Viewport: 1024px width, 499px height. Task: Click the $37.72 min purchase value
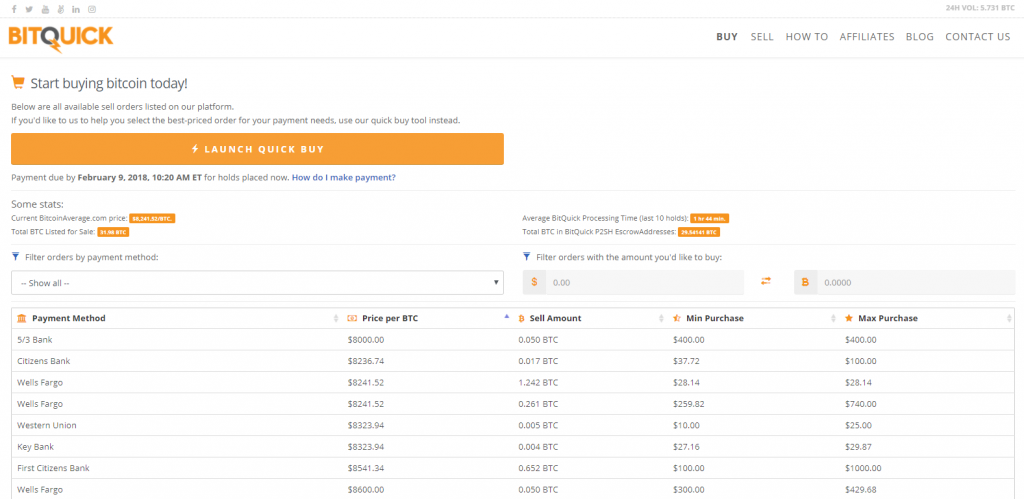point(686,361)
